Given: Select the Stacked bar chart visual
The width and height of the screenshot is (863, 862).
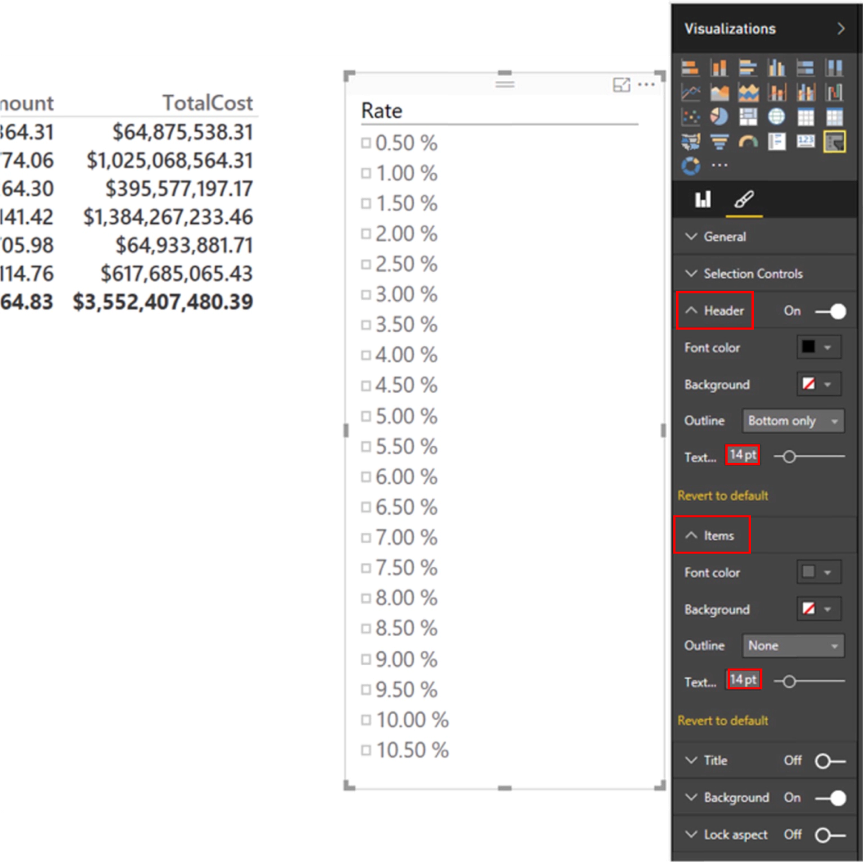Looking at the screenshot, I should click(x=690, y=68).
